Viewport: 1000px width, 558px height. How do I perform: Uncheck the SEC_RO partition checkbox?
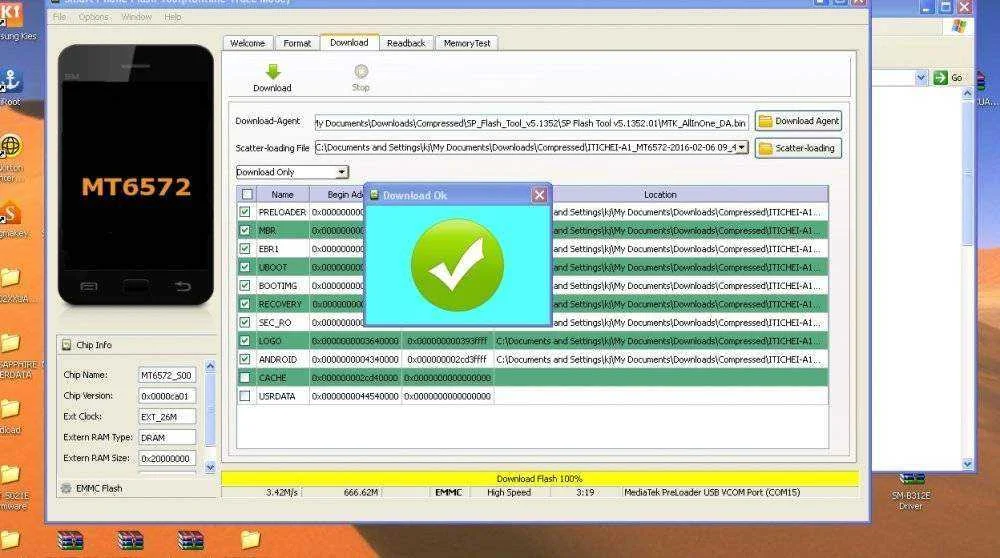pyautogui.click(x=245, y=323)
